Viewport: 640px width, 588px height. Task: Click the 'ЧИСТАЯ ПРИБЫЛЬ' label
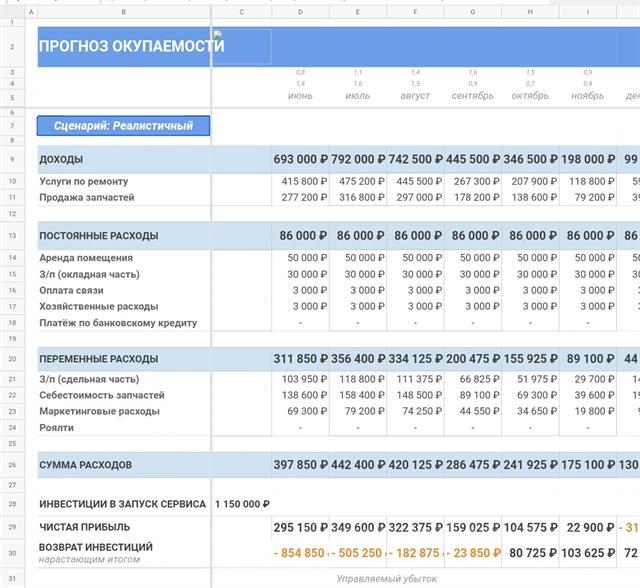coord(84,527)
